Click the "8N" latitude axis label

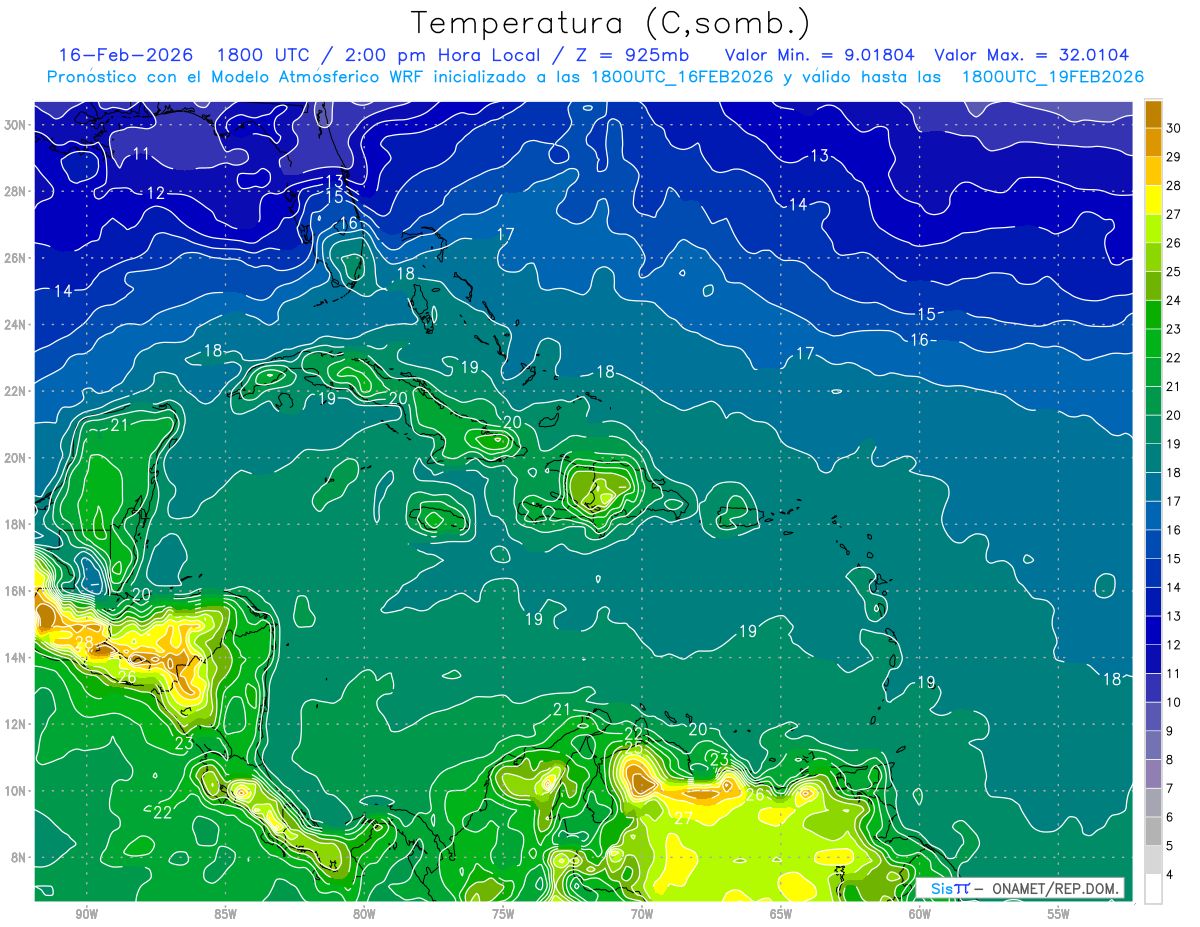point(20,857)
